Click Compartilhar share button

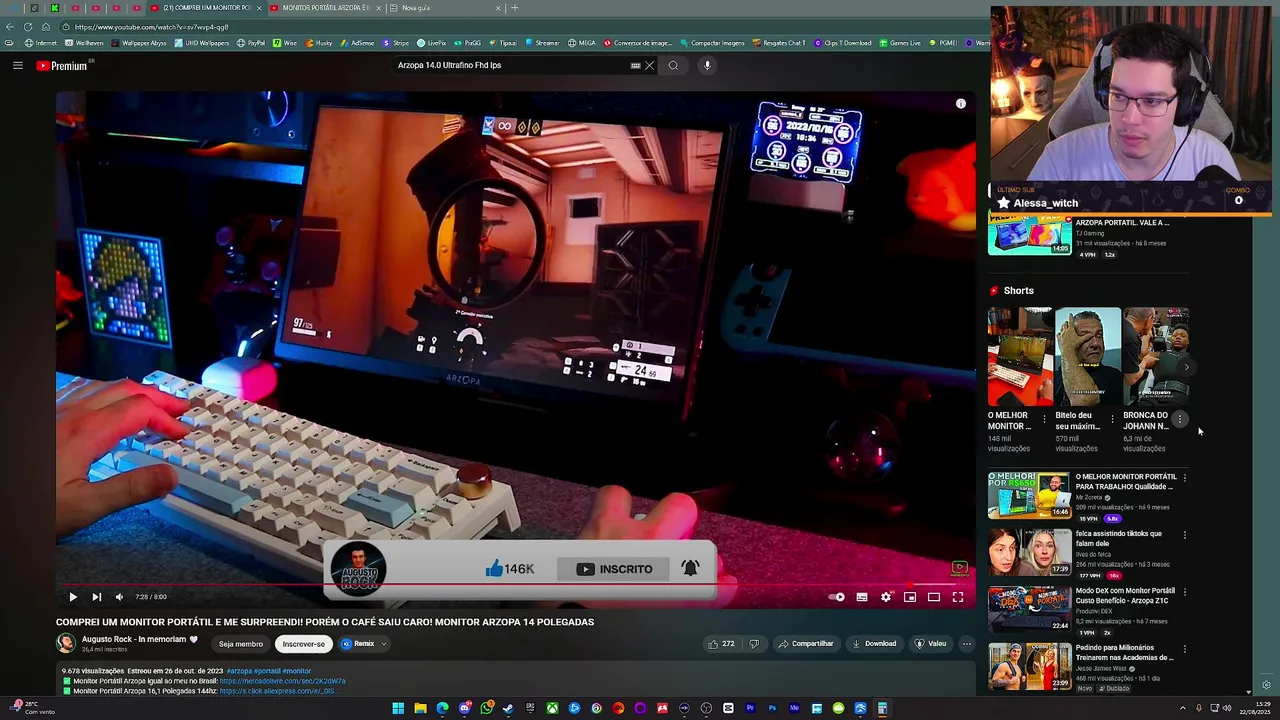point(806,644)
